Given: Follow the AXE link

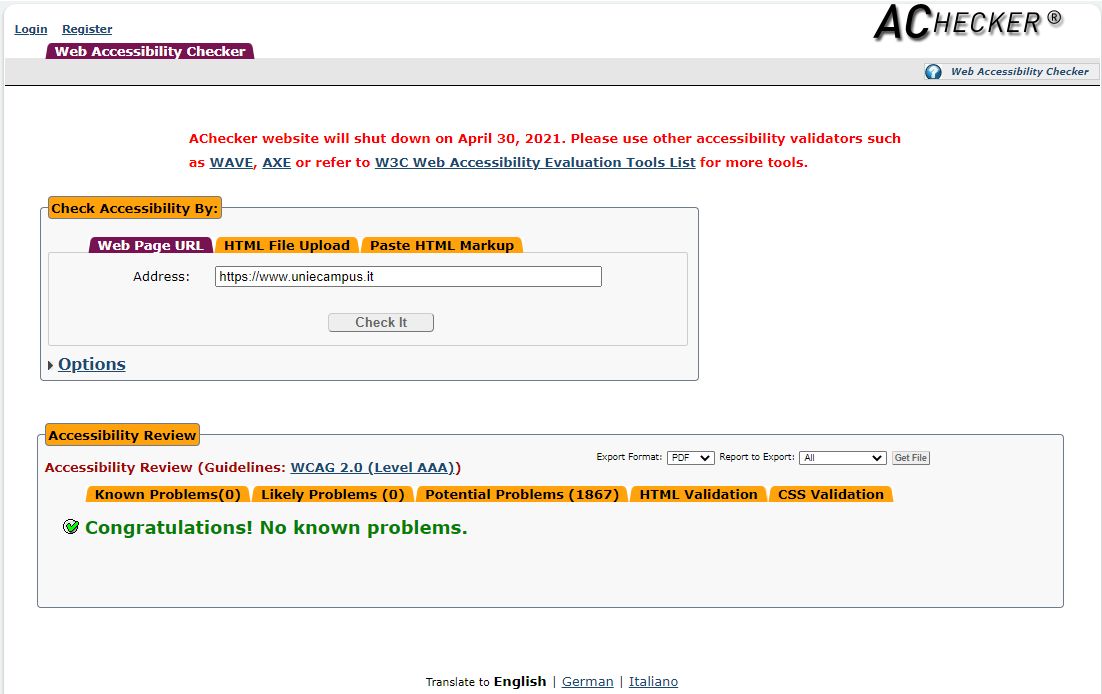Looking at the screenshot, I should click(x=277, y=162).
